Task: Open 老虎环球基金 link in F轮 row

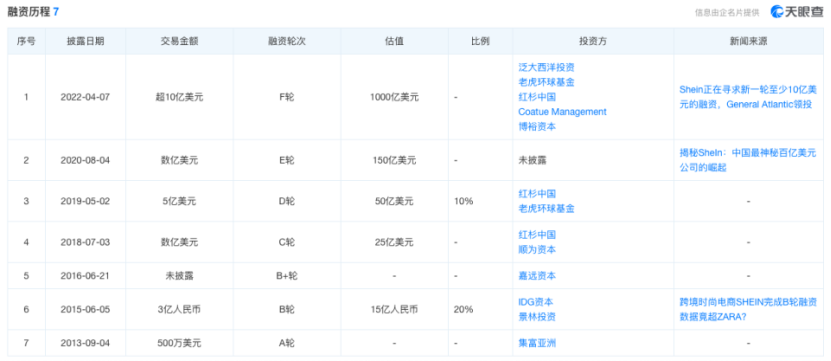Action: [546, 83]
